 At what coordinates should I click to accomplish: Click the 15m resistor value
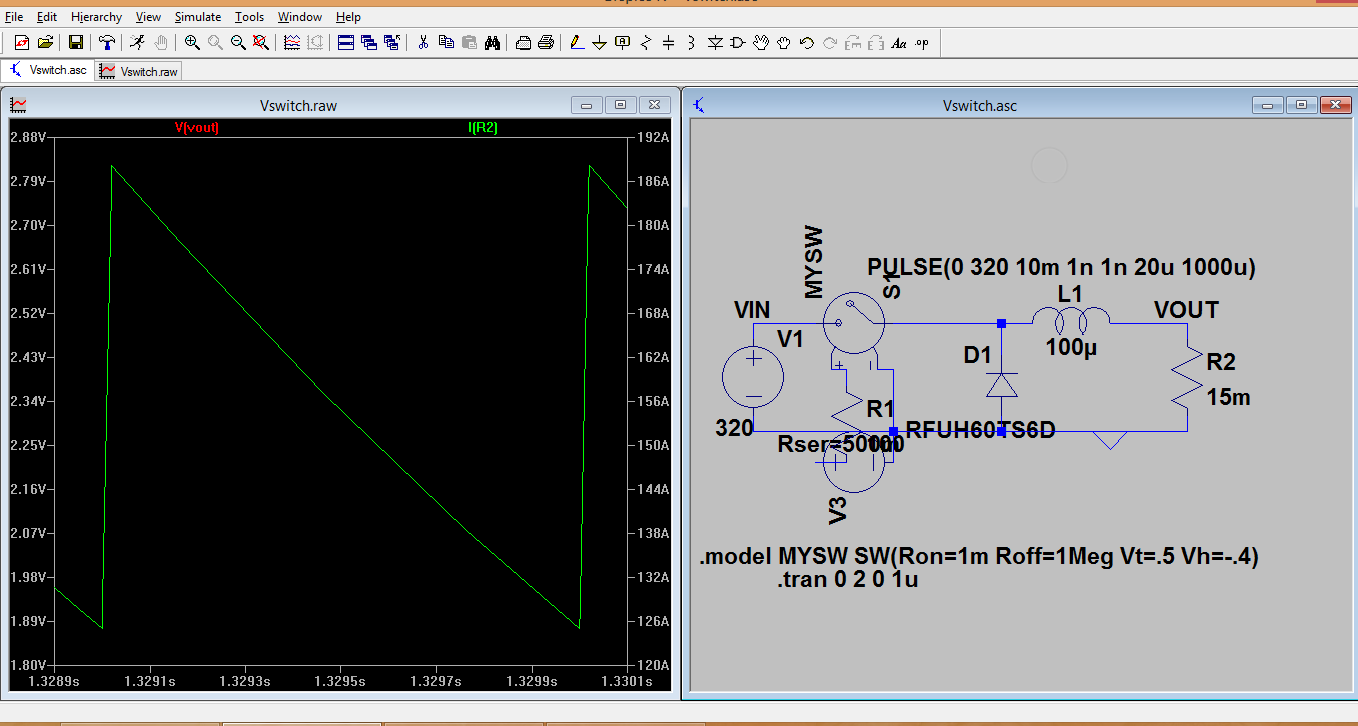[x=1228, y=398]
